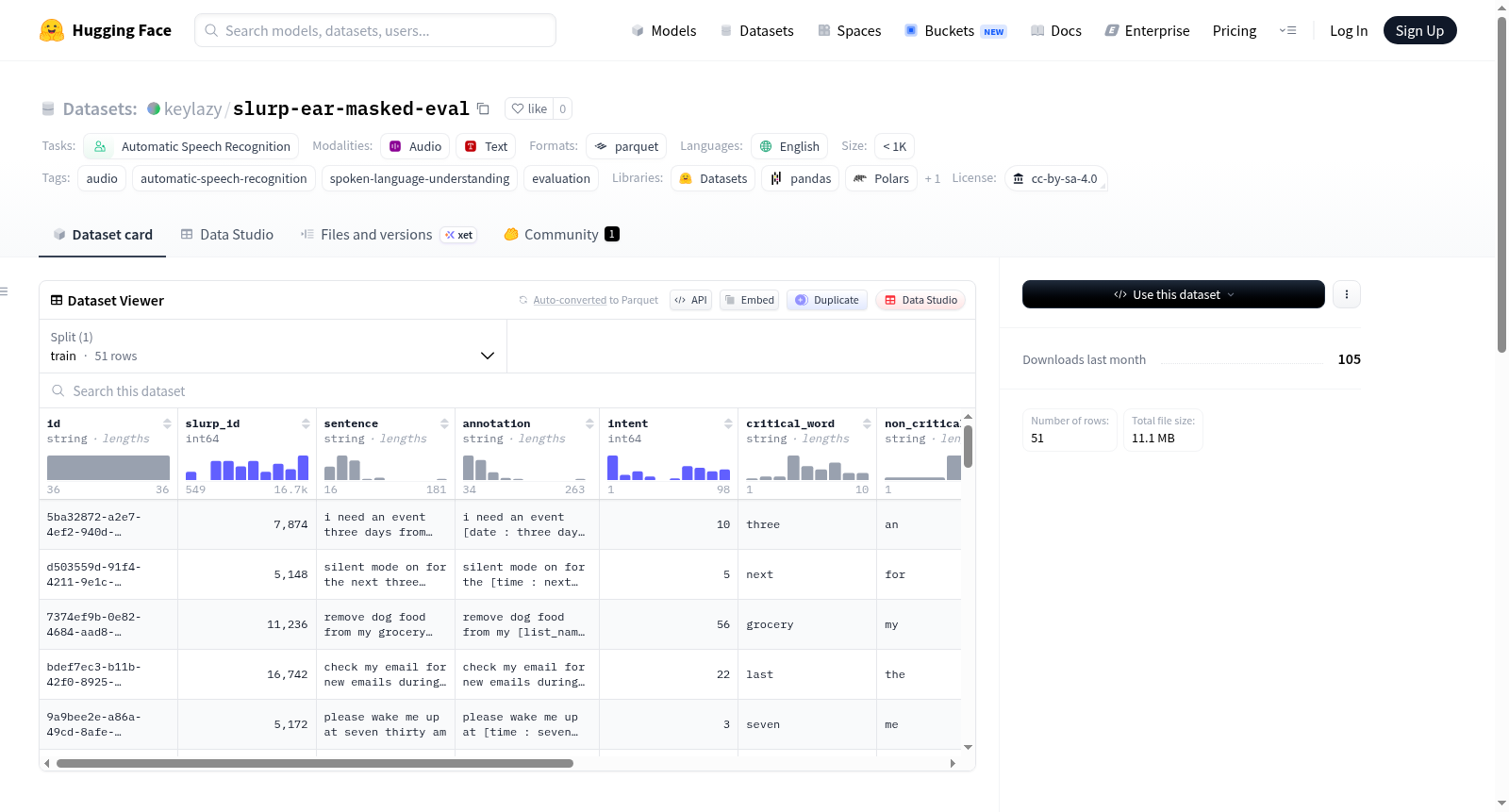
Task: Open Data Studio from the viewer header
Action: 920,300
